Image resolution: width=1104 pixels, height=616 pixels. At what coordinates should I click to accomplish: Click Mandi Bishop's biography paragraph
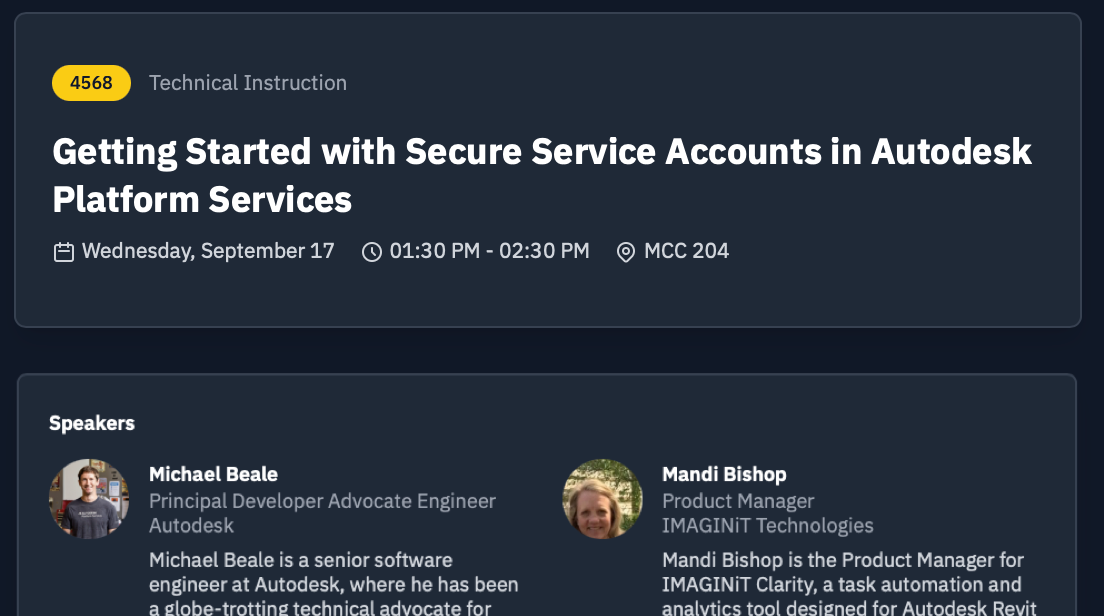(850, 584)
